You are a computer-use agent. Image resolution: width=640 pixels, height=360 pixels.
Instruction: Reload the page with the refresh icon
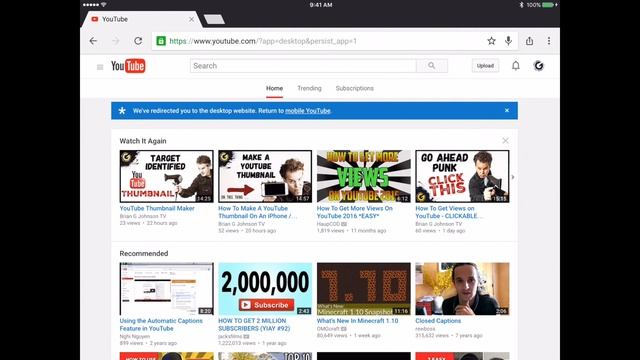click(x=138, y=41)
